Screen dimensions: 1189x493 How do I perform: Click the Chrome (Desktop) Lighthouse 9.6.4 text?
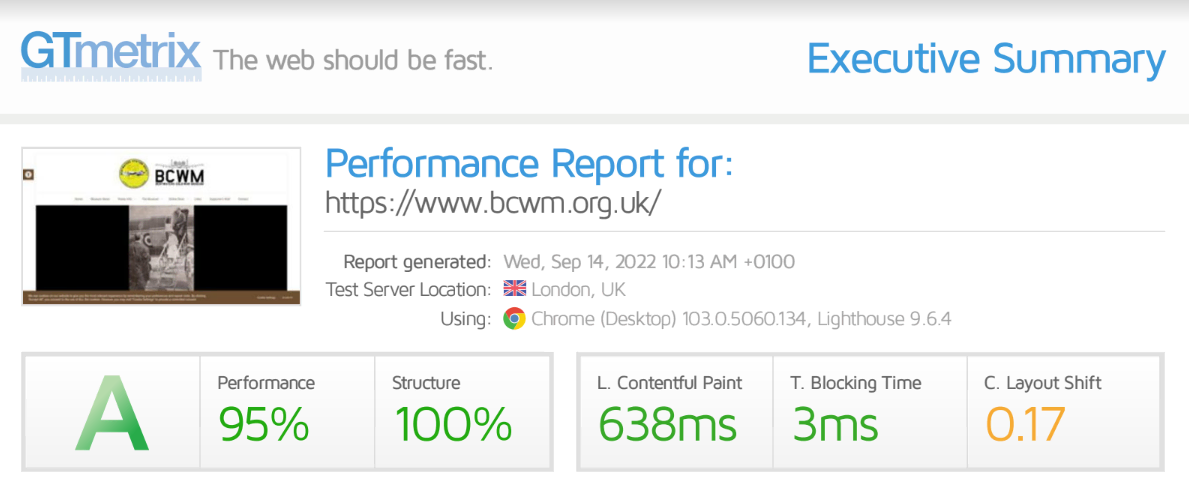click(740, 319)
